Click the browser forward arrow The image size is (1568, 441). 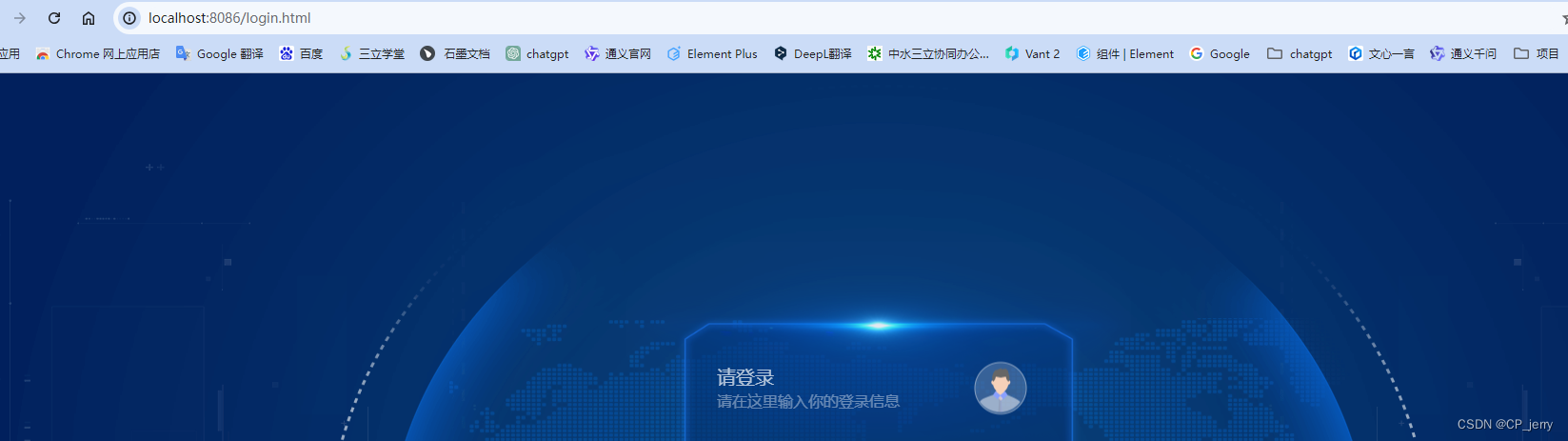click(x=20, y=18)
